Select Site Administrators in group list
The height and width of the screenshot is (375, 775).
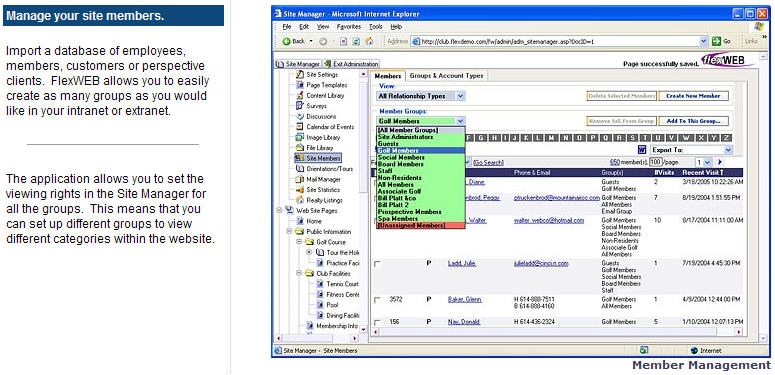tap(421, 137)
